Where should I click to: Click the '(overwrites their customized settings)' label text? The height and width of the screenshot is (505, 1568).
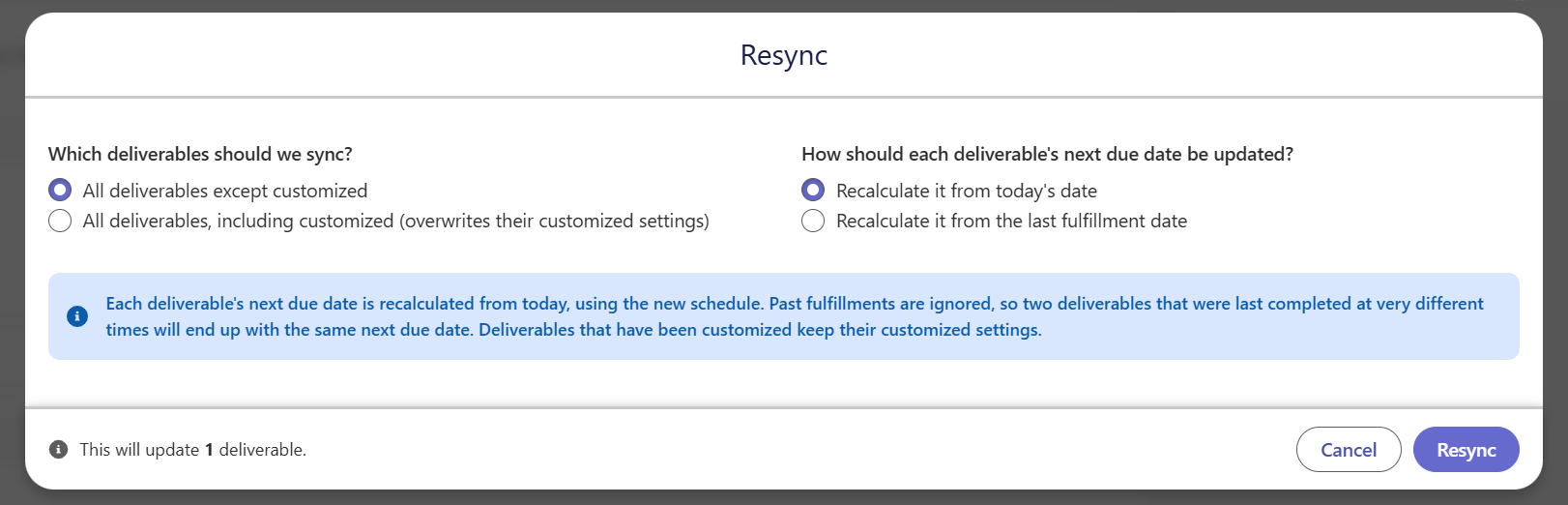[x=554, y=221]
